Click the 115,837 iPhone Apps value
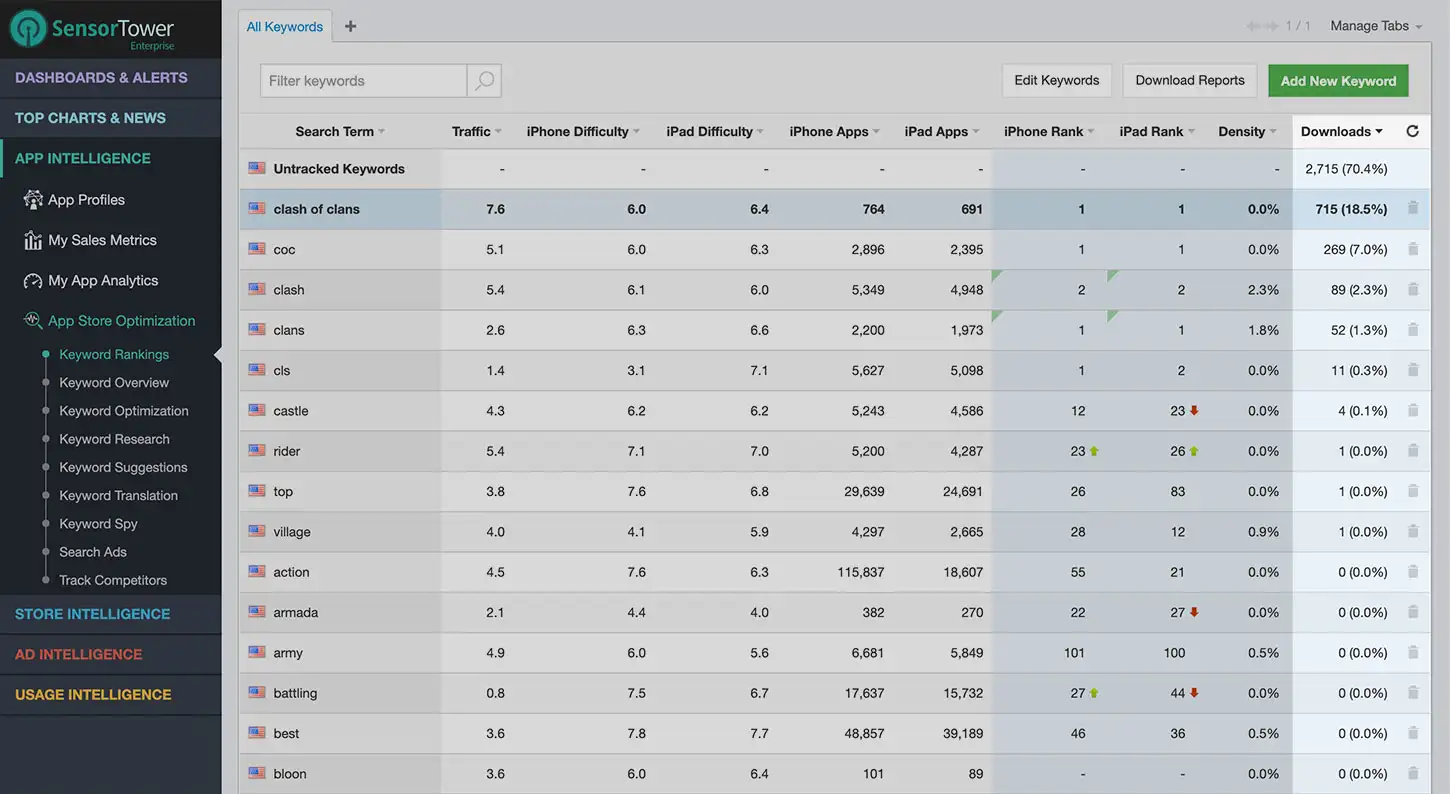This screenshot has width=1450, height=794. tap(861, 572)
